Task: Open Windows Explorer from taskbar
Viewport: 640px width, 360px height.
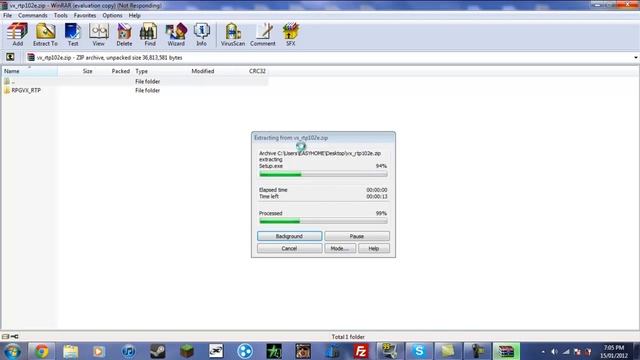Action: pos(71,351)
